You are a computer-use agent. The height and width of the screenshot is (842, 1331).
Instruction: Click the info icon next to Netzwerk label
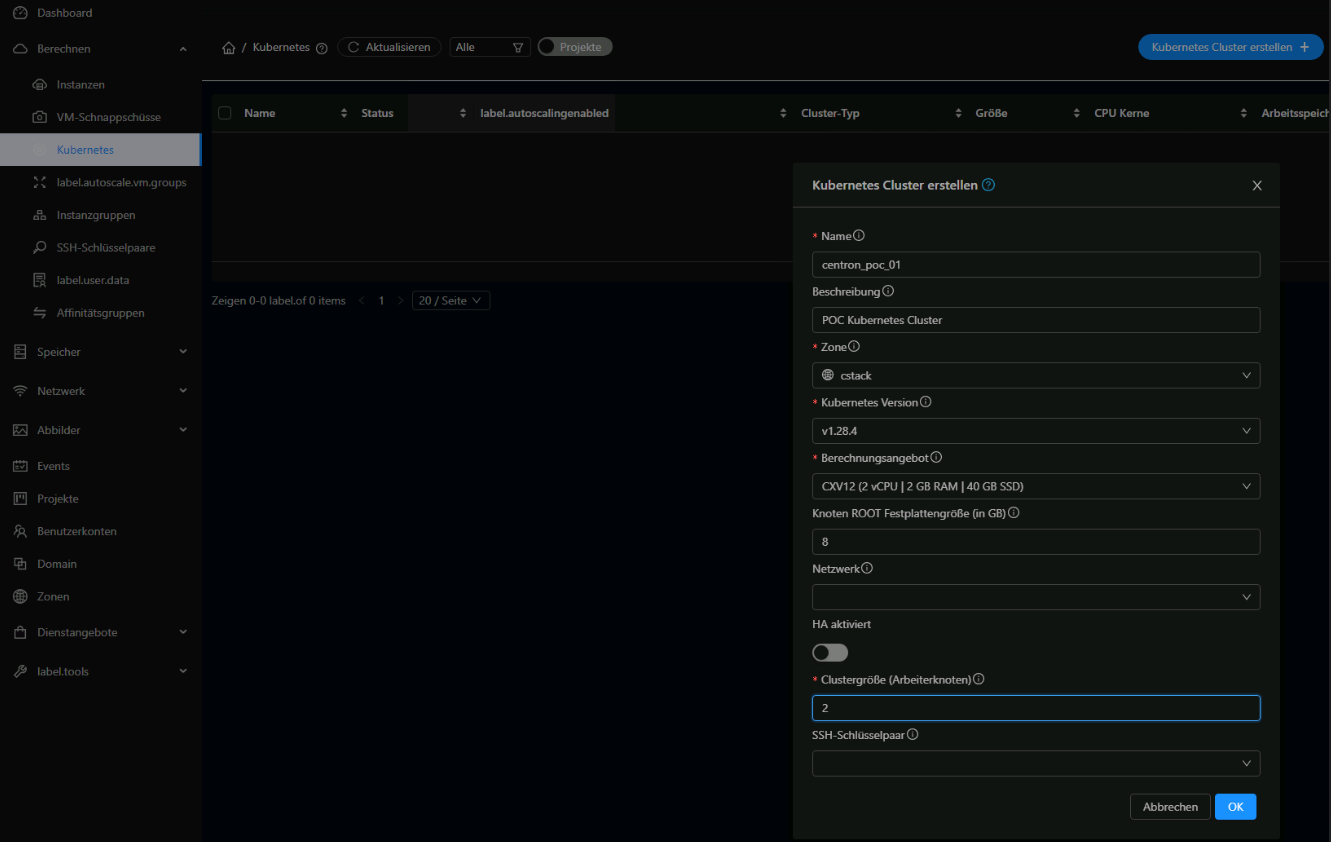pos(867,568)
